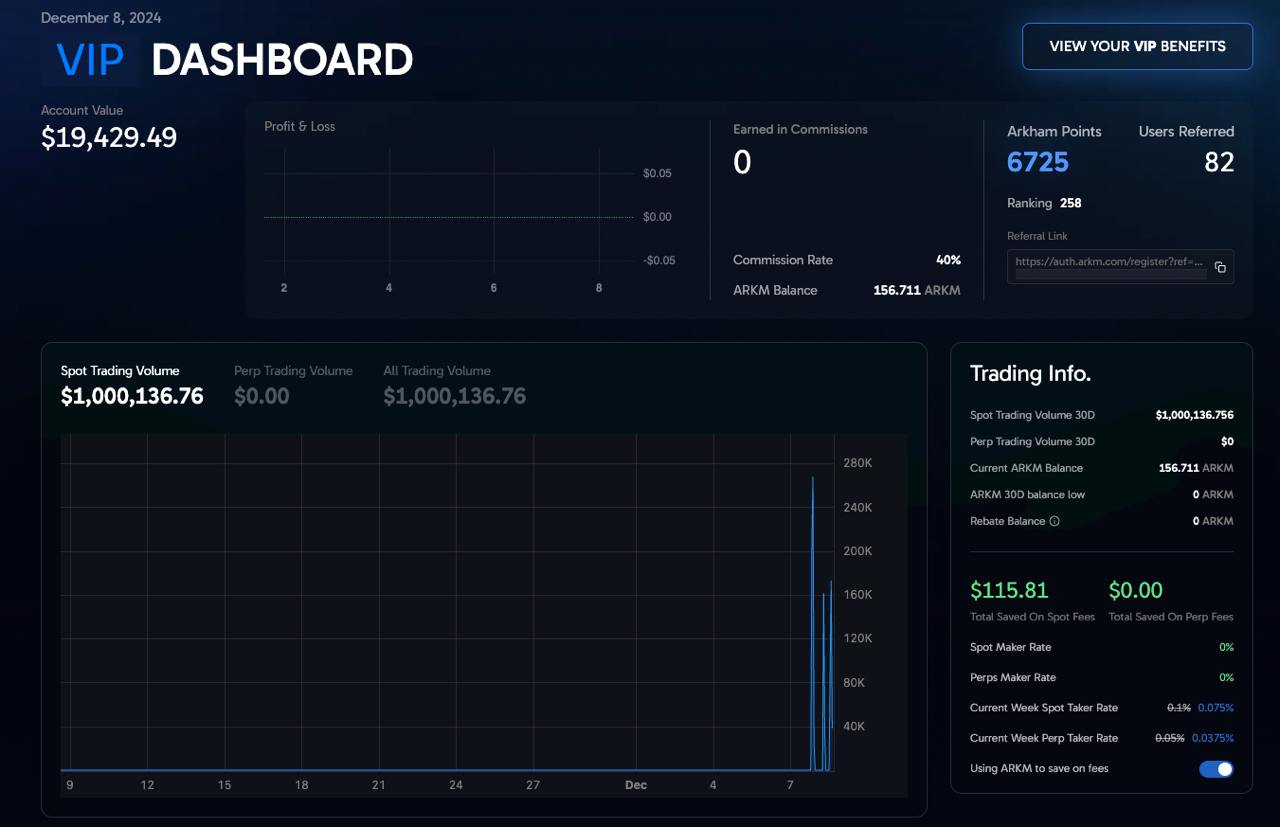This screenshot has width=1280, height=827.
Task: Click the $115.81 total saved on spot fees
Action: click(x=1009, y=590)
